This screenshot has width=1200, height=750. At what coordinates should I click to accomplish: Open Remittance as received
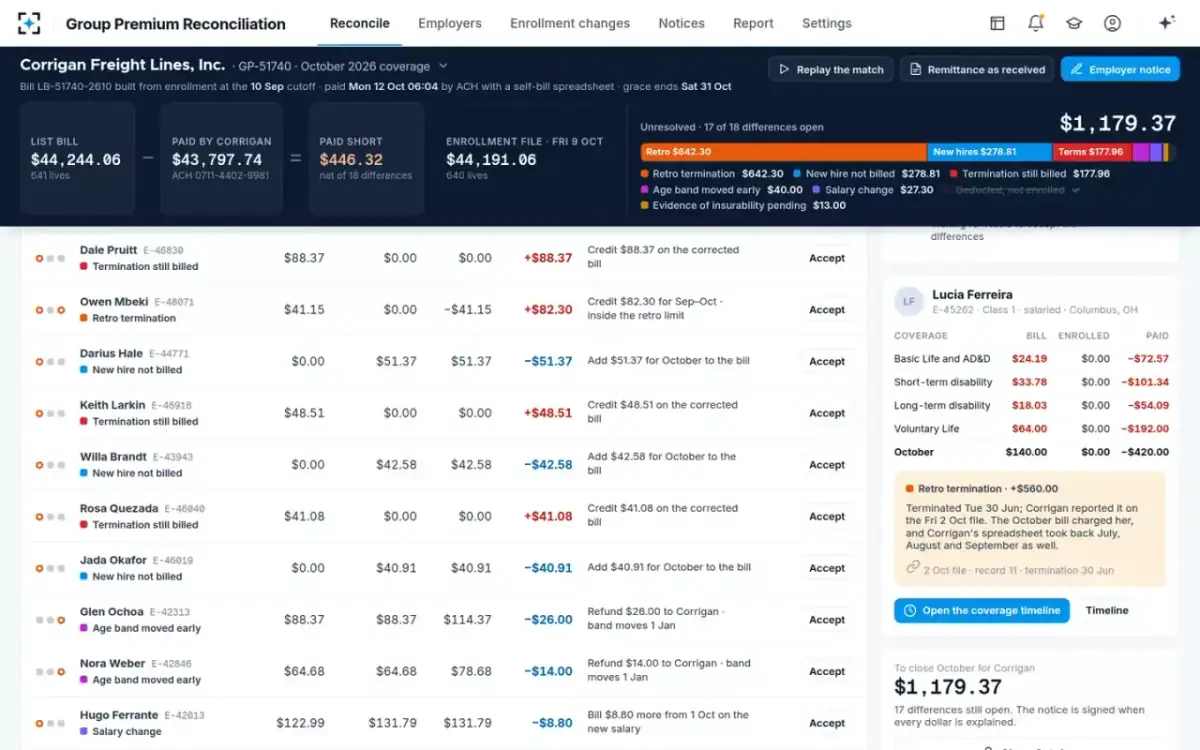pyautogui.click(x=977, y=69)
